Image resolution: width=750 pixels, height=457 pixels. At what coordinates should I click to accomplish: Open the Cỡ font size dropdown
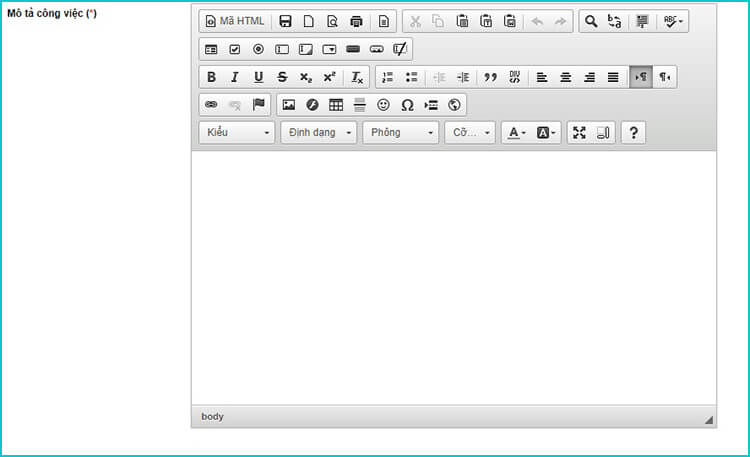tap(470, 133)
